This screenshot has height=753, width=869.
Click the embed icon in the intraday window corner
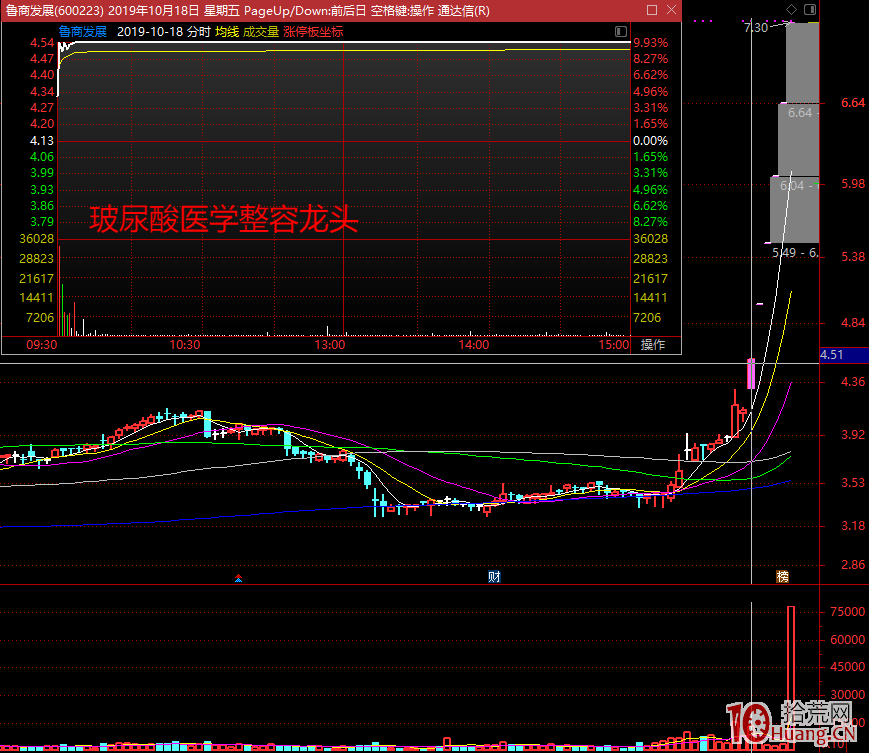[621, 31]
